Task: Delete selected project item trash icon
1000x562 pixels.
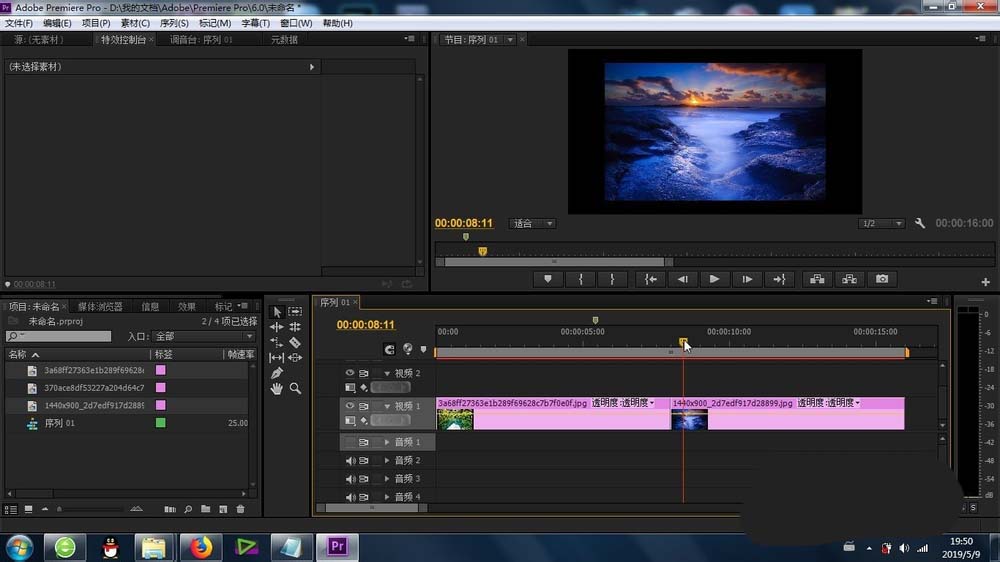Action: pos(240,509)
